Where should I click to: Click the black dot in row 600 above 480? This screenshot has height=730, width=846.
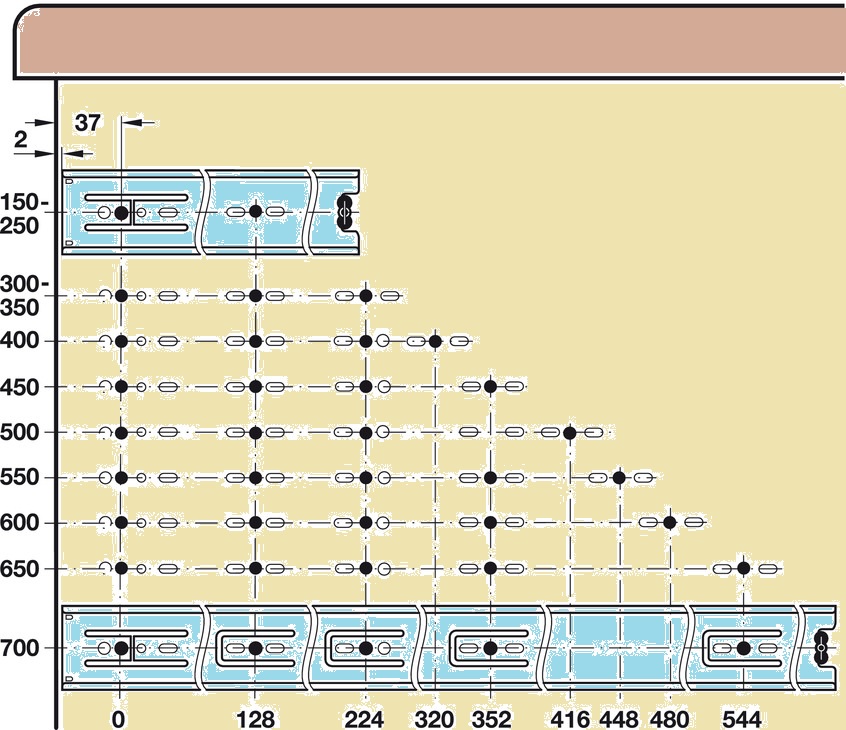pyautogui.click(x=670, y=522)
